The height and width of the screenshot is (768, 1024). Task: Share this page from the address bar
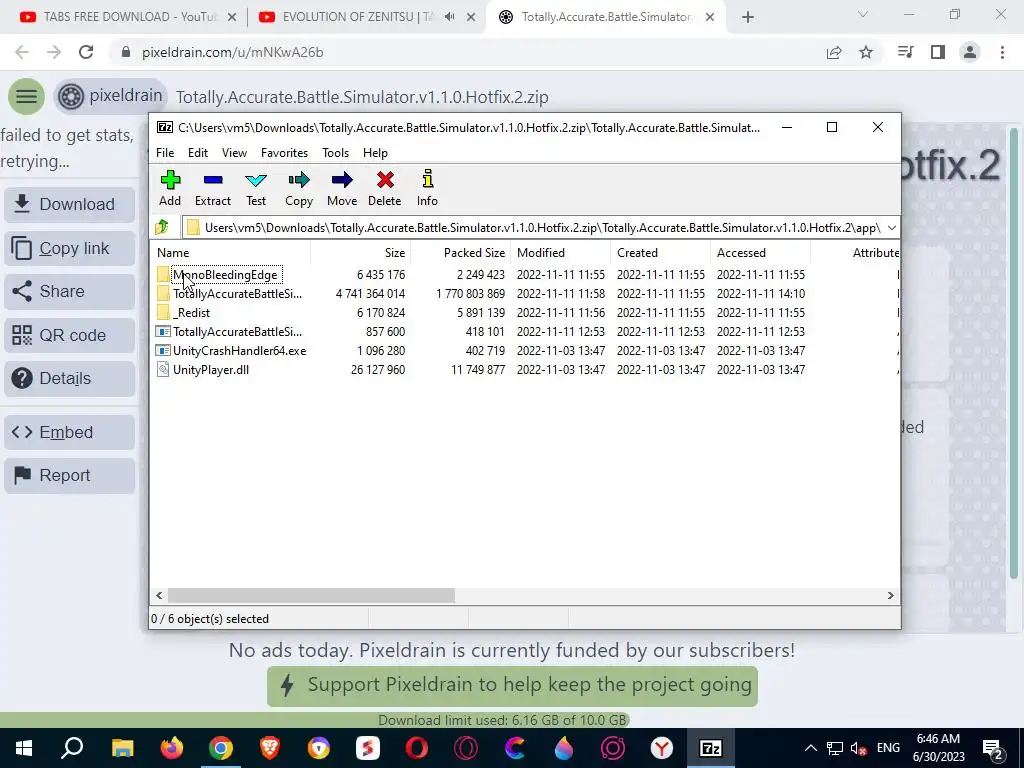coord(834,52)
